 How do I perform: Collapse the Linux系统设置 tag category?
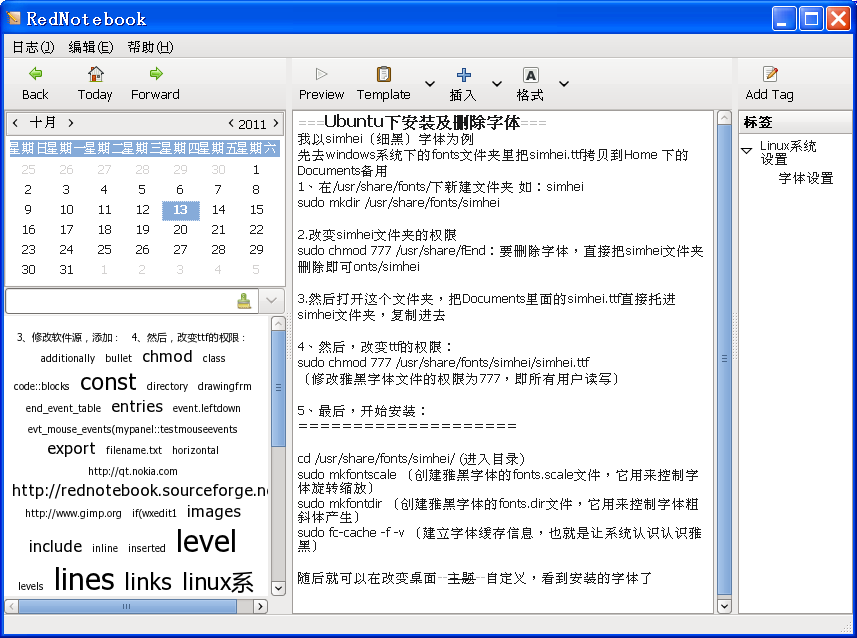click(x=747, y=150)
